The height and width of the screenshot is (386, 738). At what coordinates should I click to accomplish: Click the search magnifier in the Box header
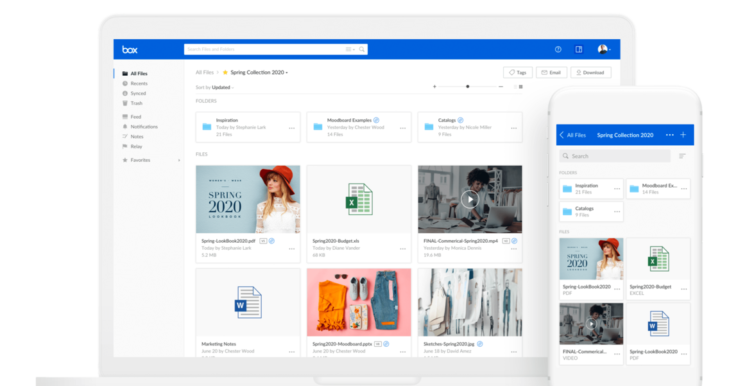point(361,49)
